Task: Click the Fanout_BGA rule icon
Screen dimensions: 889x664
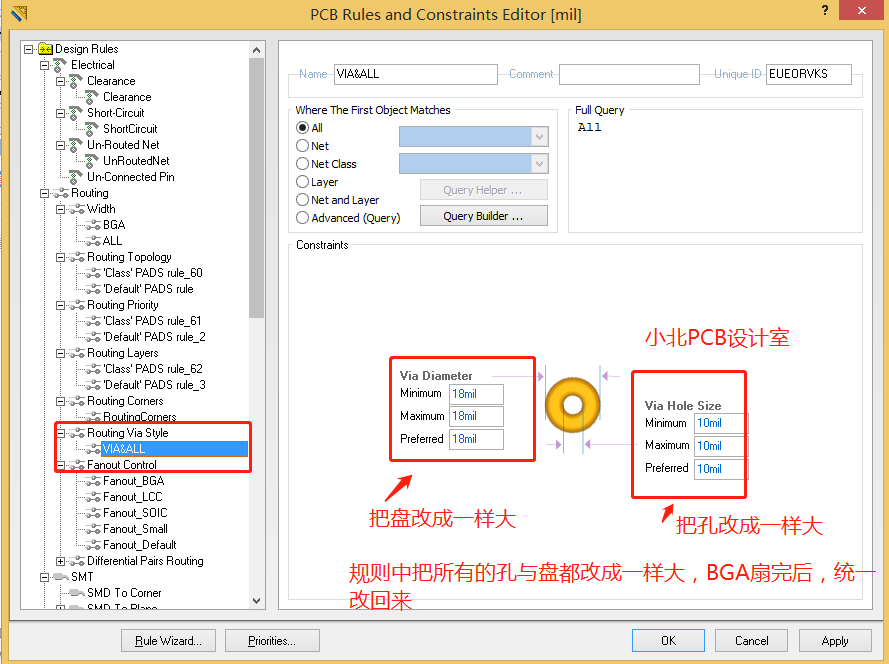Action: [93, 481]
